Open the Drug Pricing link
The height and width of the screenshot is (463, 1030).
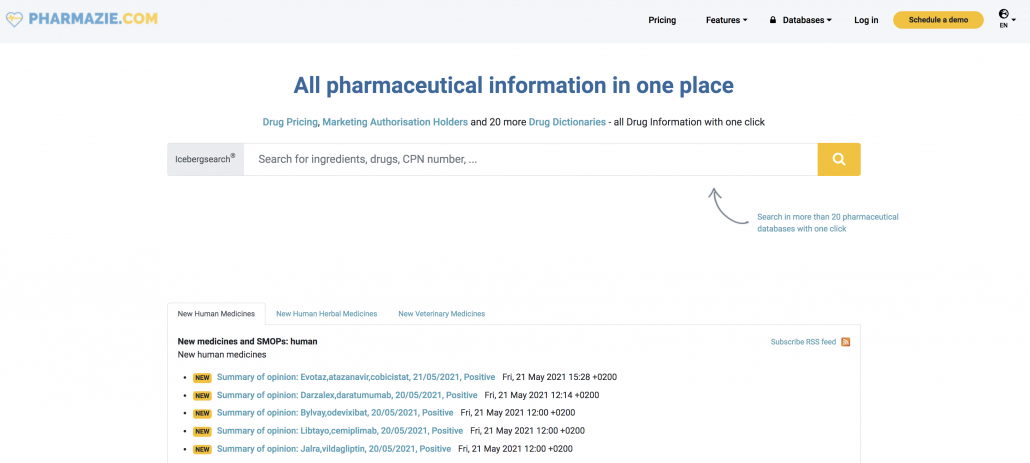(x=290, y=122)
